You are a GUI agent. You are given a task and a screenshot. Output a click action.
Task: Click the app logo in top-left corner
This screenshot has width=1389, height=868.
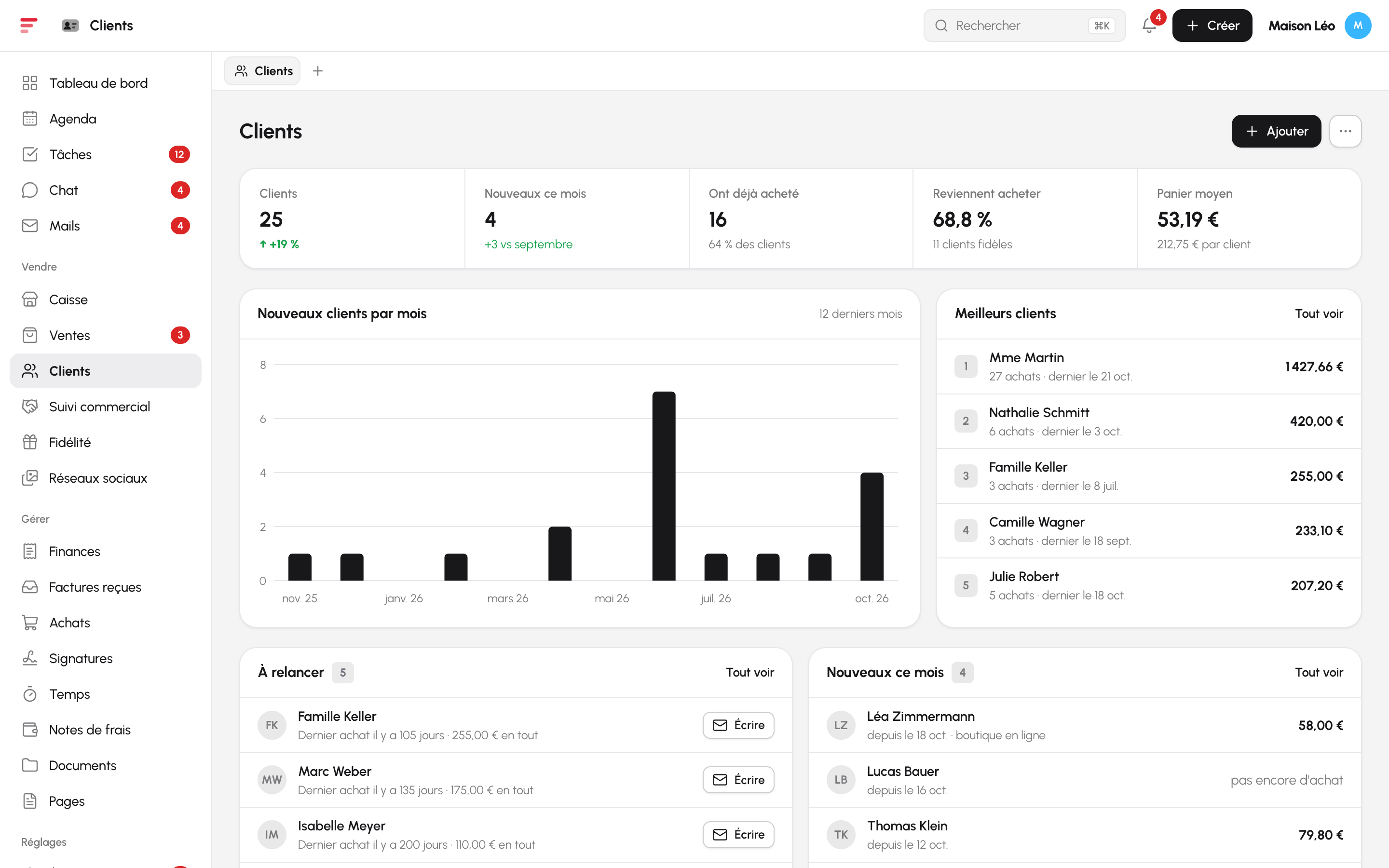[x=29, y=25]
